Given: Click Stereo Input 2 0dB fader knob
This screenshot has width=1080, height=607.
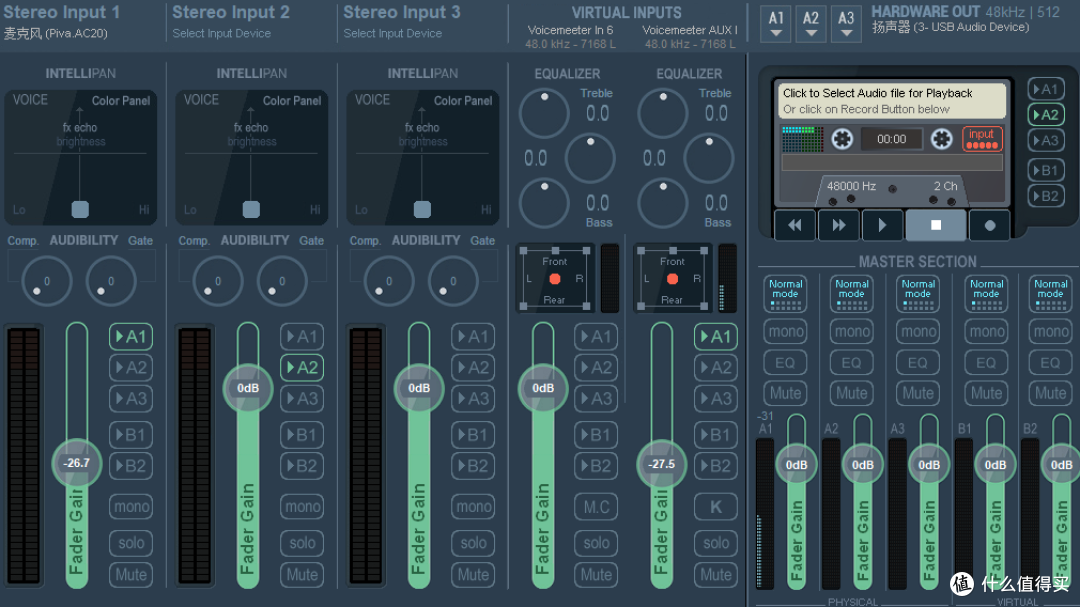Looking at the screenshot, I should coord(248,389).
